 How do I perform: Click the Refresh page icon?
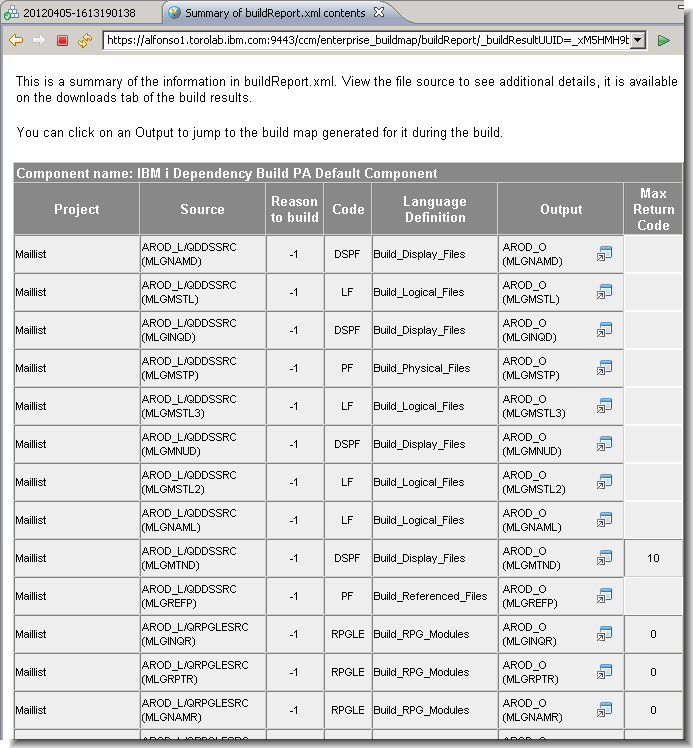(84, 40)
